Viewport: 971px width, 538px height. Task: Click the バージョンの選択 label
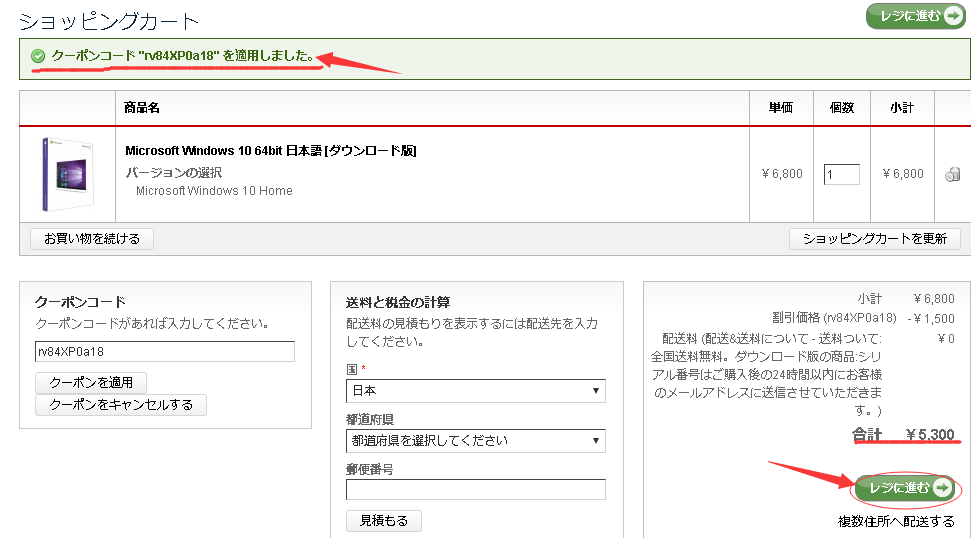pyautogui.click(x=174, y=173)
